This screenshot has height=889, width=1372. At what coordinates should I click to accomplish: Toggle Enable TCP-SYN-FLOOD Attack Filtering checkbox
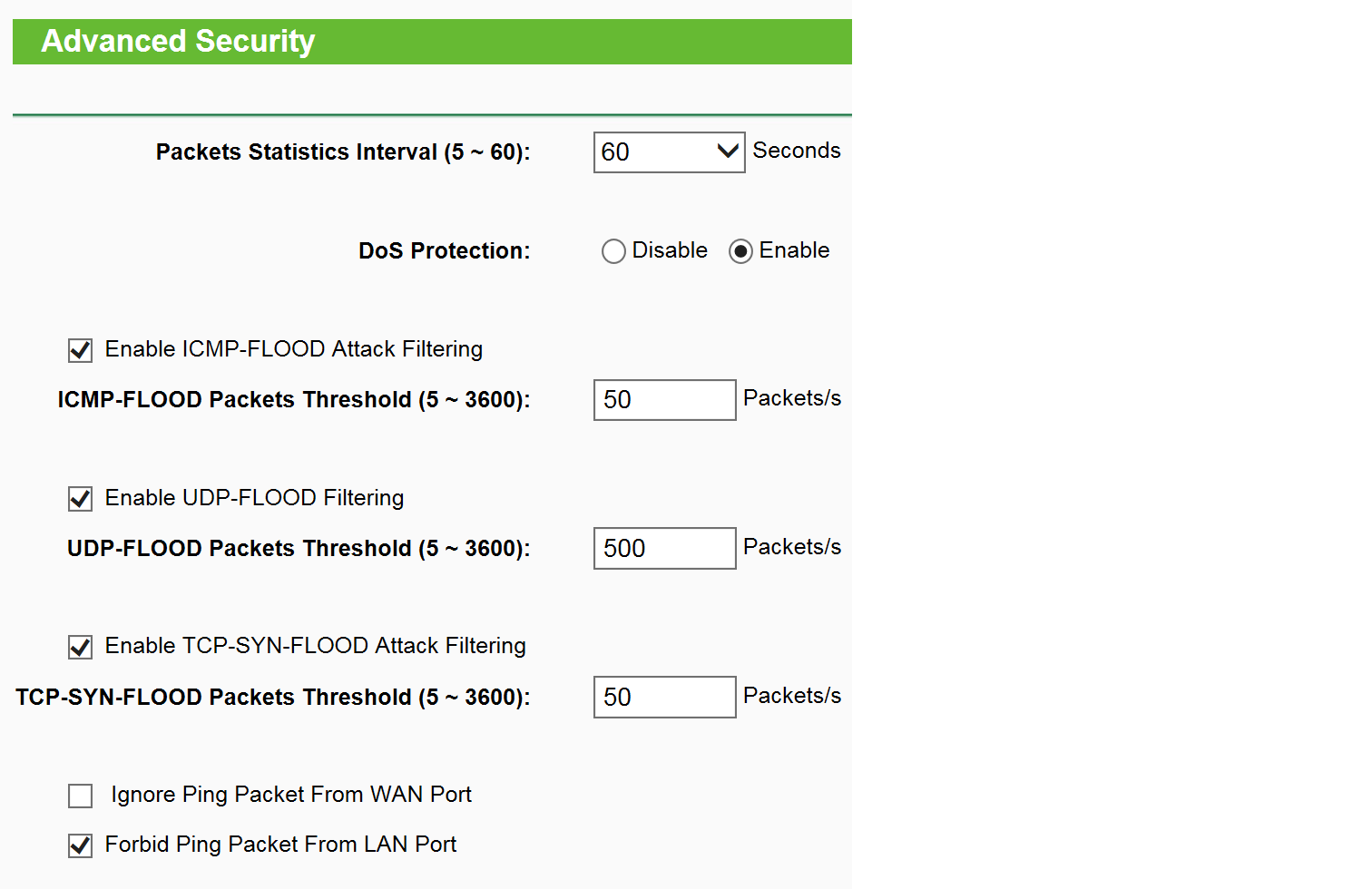(x=80, y=647)
